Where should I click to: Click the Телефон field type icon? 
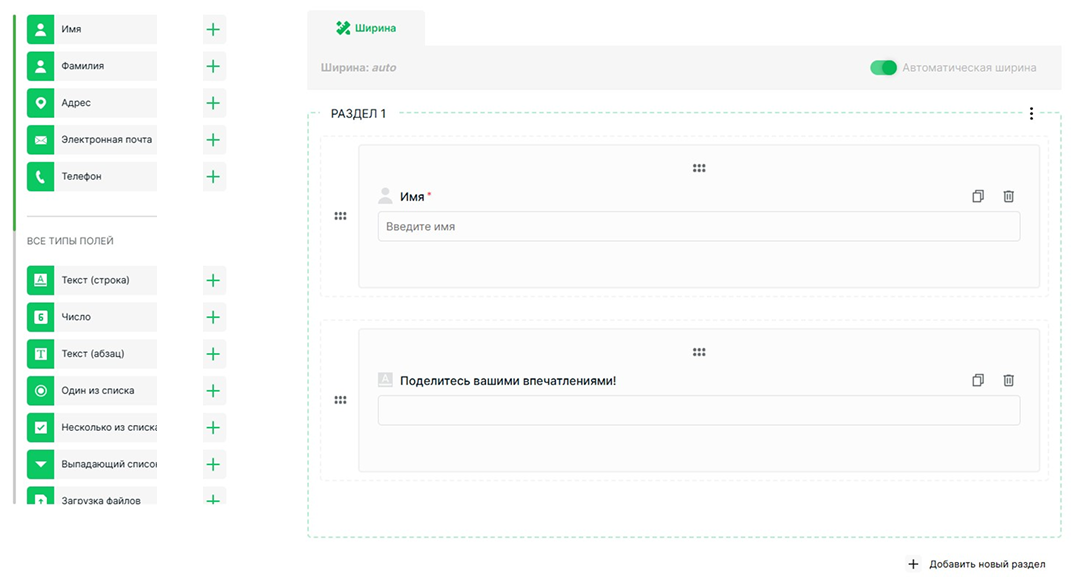(41, 177)
